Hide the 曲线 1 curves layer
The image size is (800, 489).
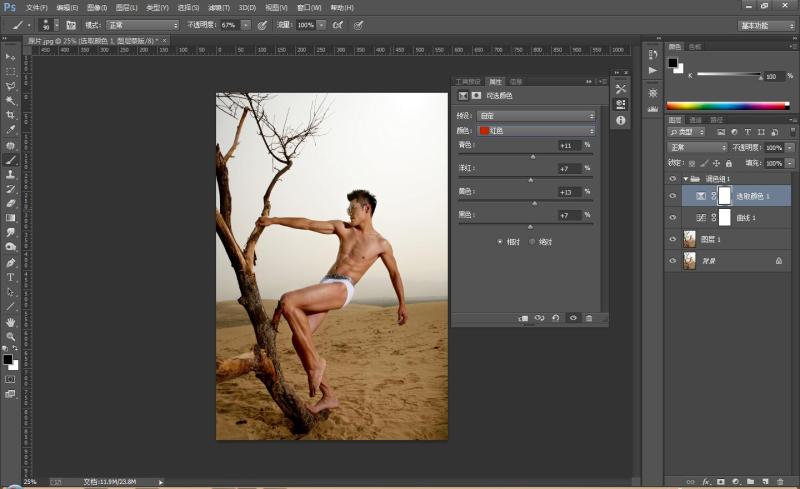[672, 218]
